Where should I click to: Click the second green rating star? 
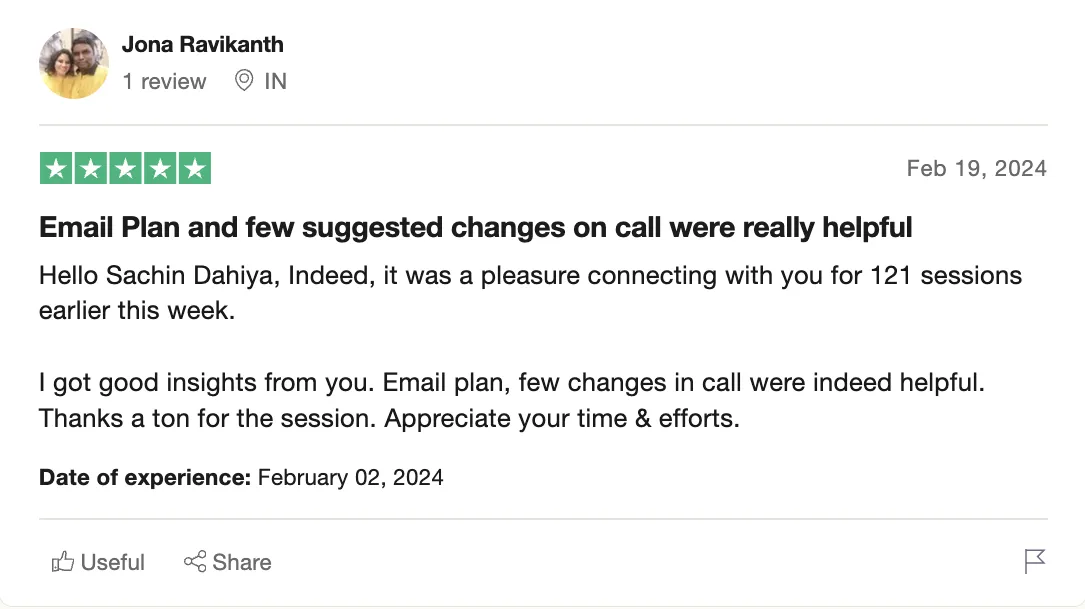click(x=91, y=169)
